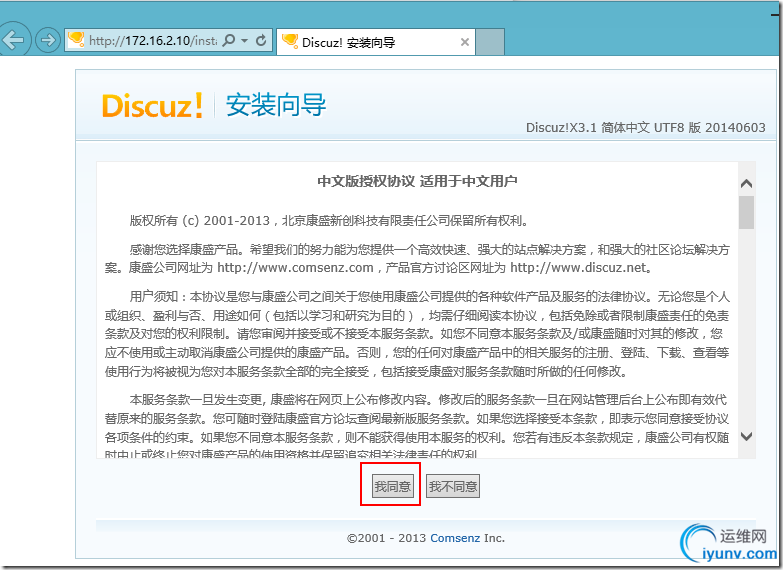Click the license scrollbar thumb

pyautogui.click(x=746, y=212)
